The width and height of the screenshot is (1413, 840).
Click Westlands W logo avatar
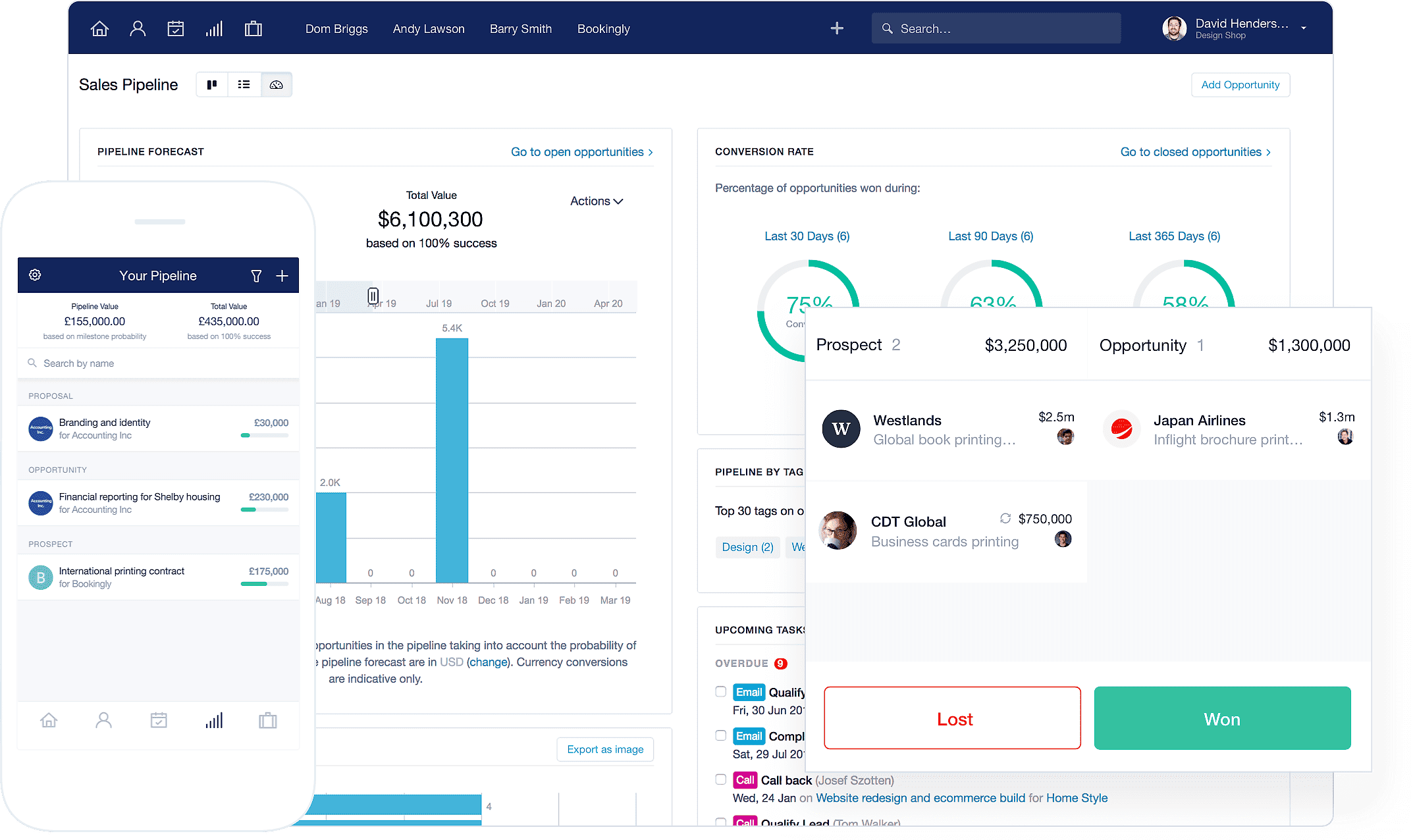point(841,429)
